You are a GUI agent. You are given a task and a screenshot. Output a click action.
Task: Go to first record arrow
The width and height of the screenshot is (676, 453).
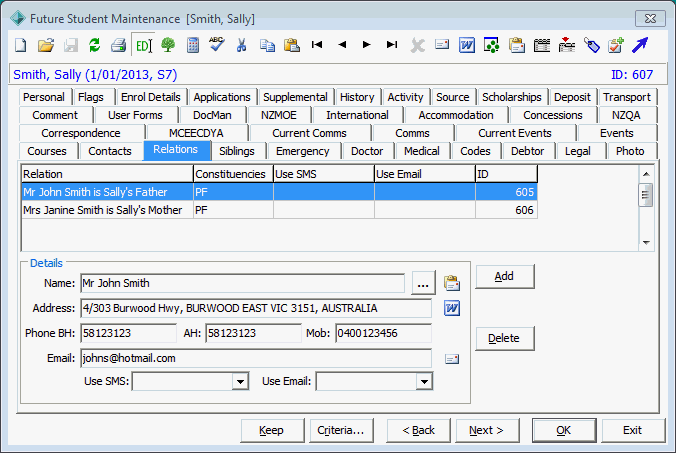point(317,44)
